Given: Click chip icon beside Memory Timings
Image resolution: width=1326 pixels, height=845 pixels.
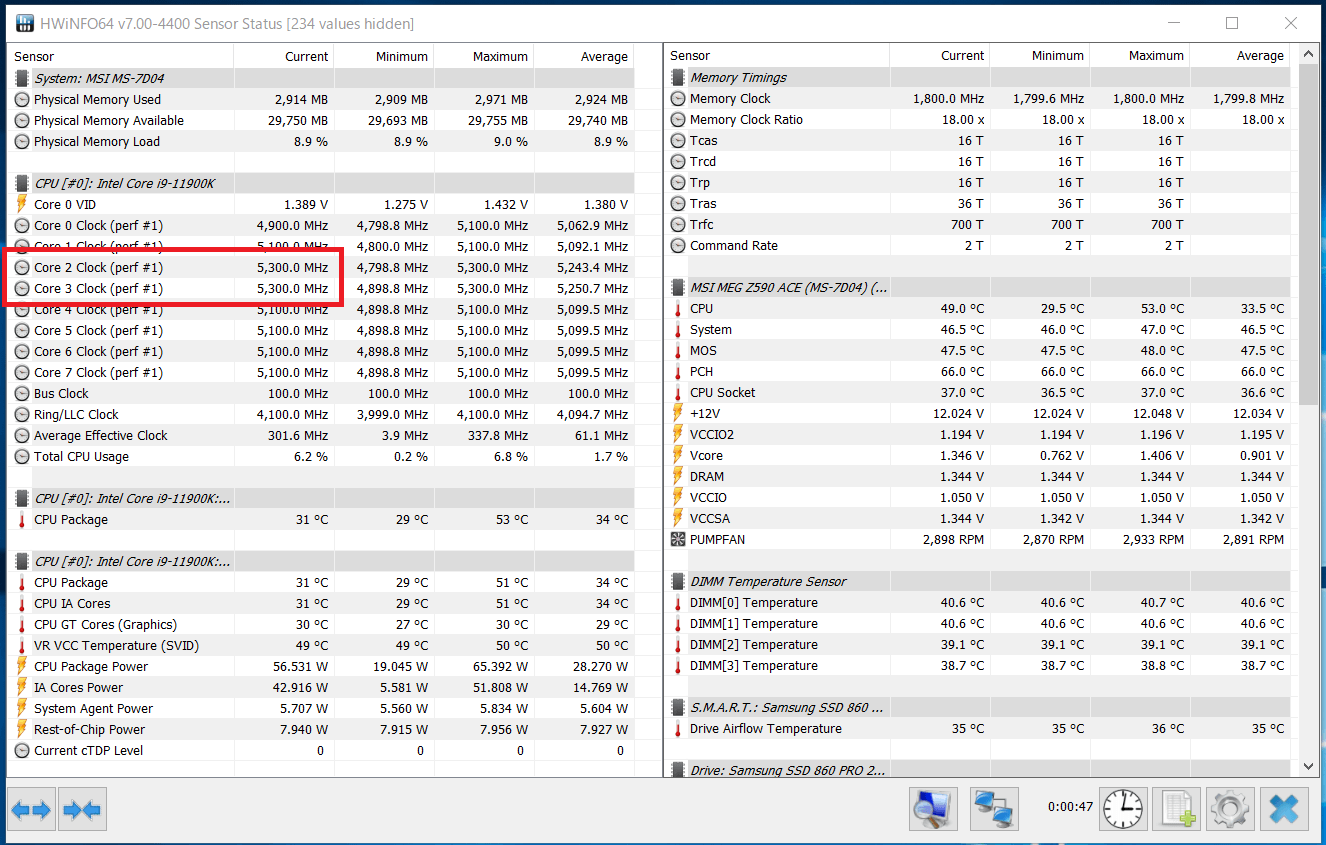Looking at the screenshot, I should (x=678, y=77).
